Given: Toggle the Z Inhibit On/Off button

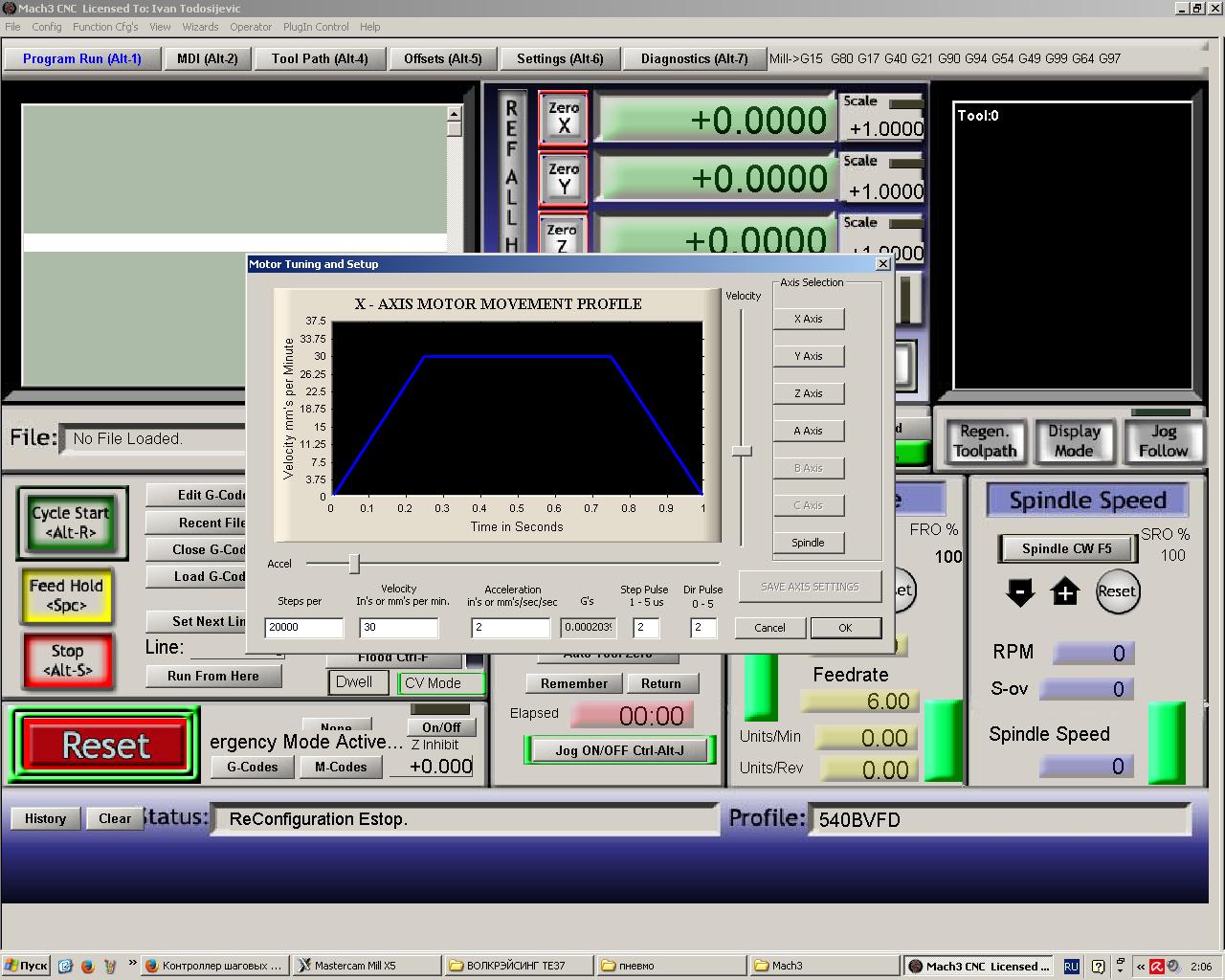Looking at the screenshot, I should 441,727.
